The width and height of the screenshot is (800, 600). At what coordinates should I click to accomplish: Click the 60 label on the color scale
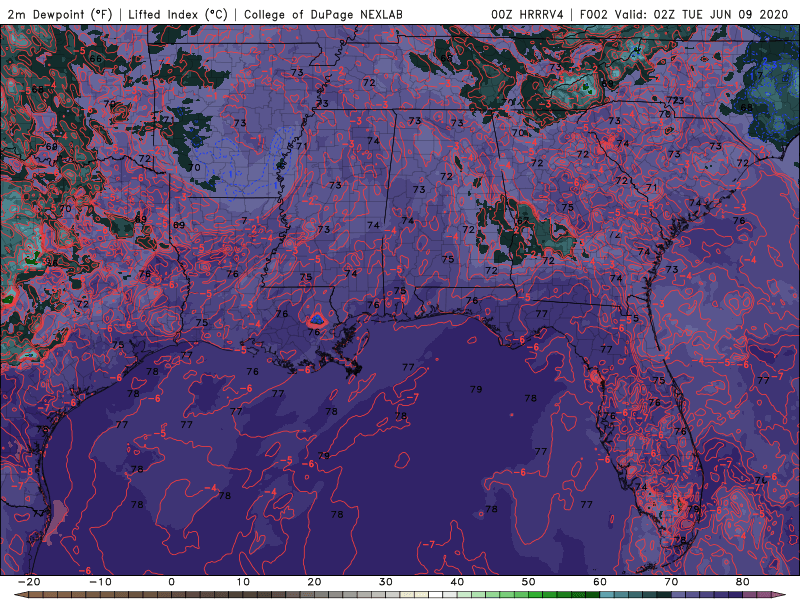(x=600, y=582)
